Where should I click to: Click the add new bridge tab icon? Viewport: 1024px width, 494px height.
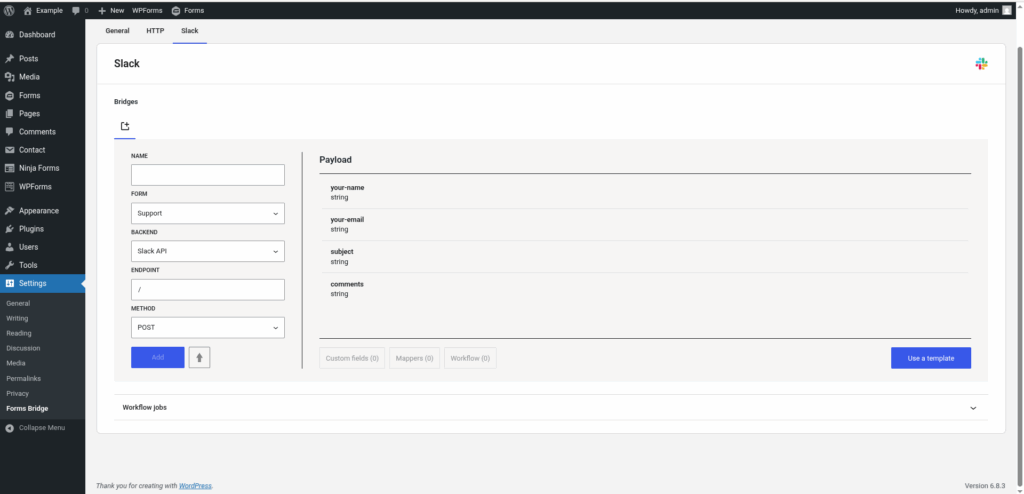tap(125, 126)
